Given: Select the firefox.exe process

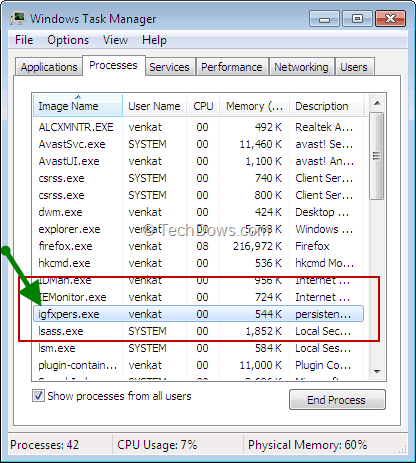Looking at the screenshot, I should (198, 246).
